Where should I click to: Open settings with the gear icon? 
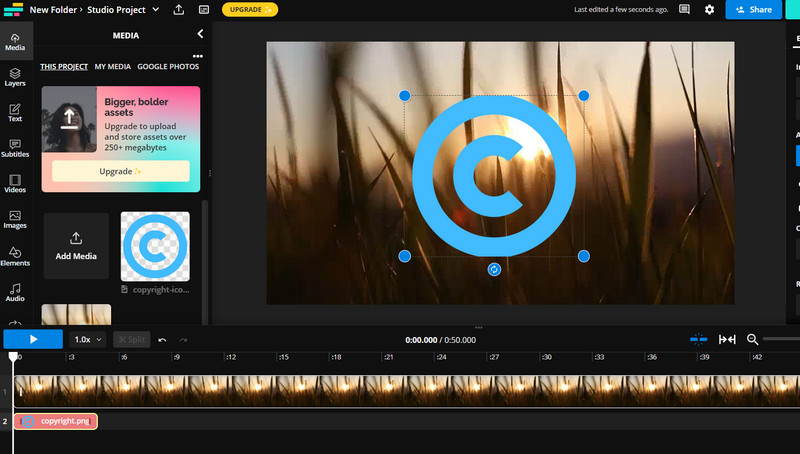click(709, 10)
